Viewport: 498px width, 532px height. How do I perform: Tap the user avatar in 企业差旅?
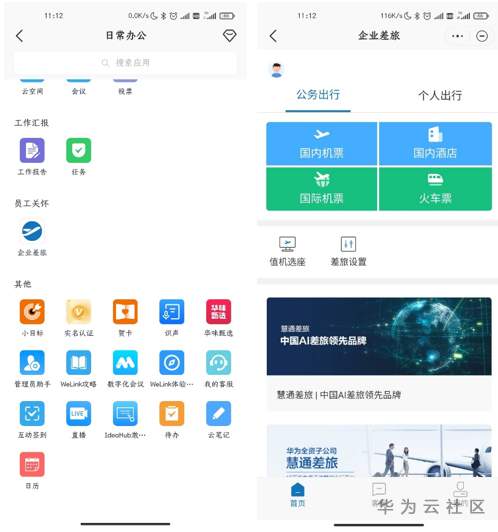pyautogui.click(x=277, y=70)
